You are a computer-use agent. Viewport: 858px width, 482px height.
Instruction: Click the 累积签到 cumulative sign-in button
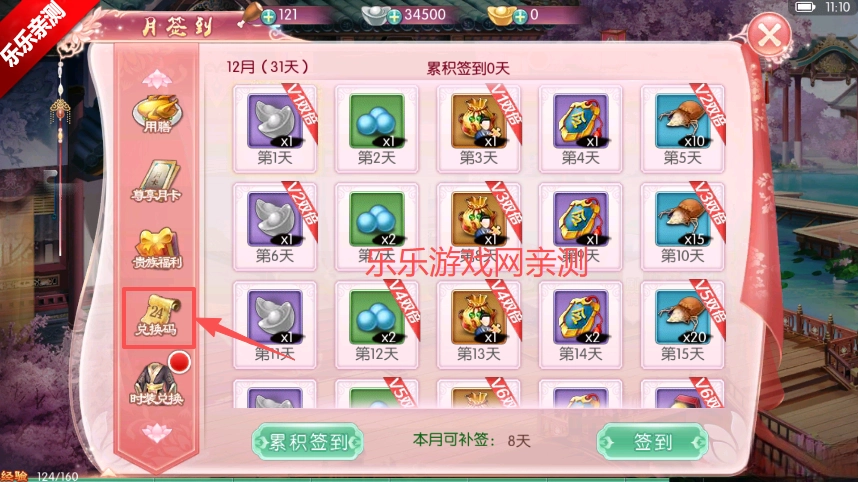[308, 442]
